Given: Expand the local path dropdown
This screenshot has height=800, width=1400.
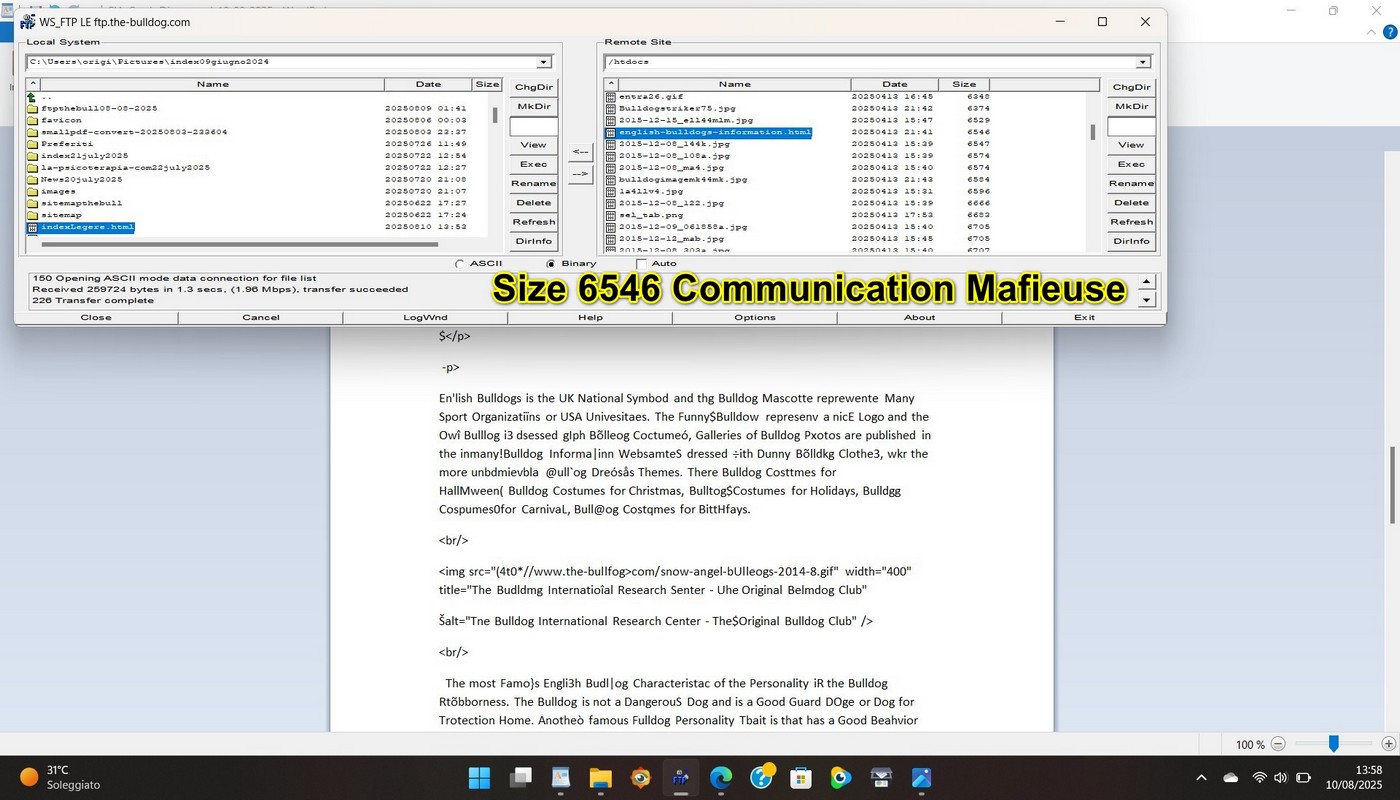Looking at the screenshot, I should coord(544,62).
